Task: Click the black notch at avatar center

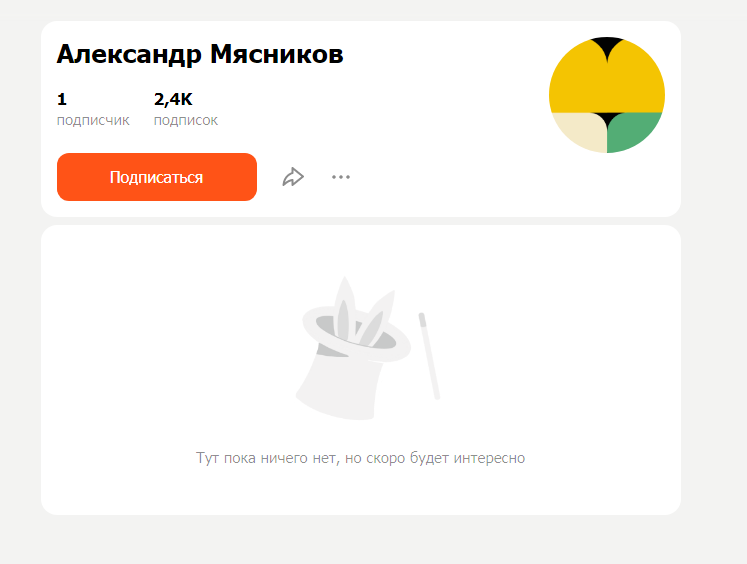Action: point(607,119)
